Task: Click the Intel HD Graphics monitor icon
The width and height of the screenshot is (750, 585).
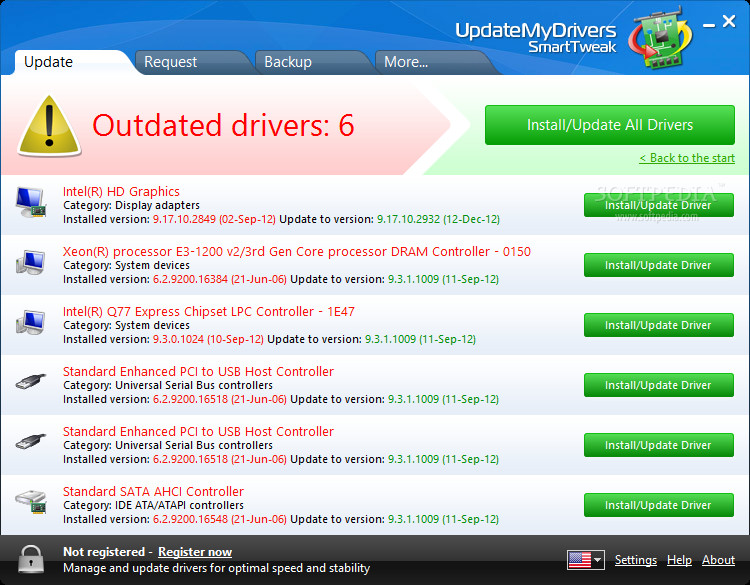Action: point(31,202)
